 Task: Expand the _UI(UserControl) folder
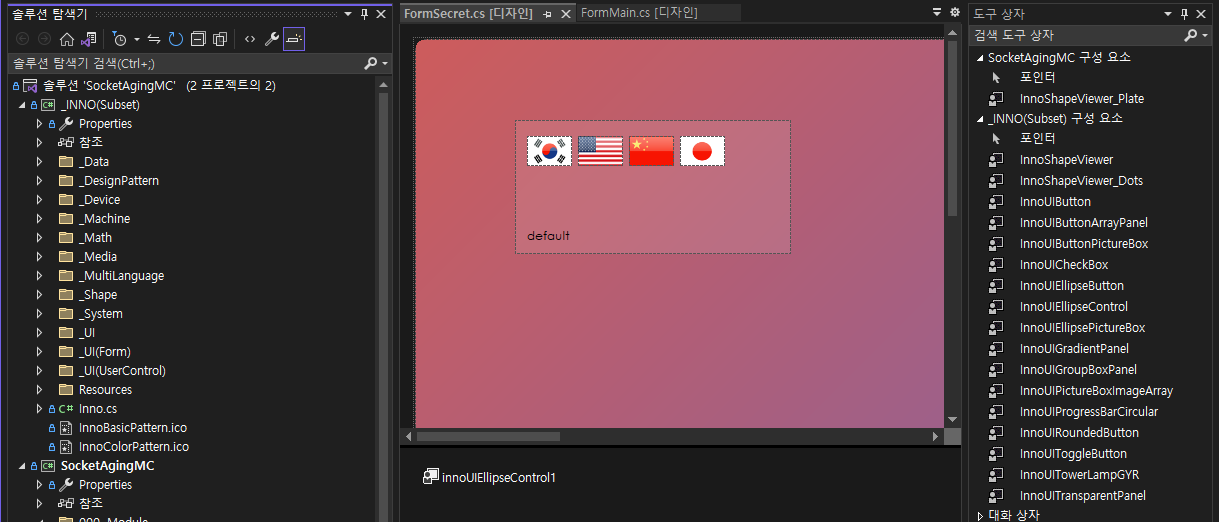(x=39, y=370)
